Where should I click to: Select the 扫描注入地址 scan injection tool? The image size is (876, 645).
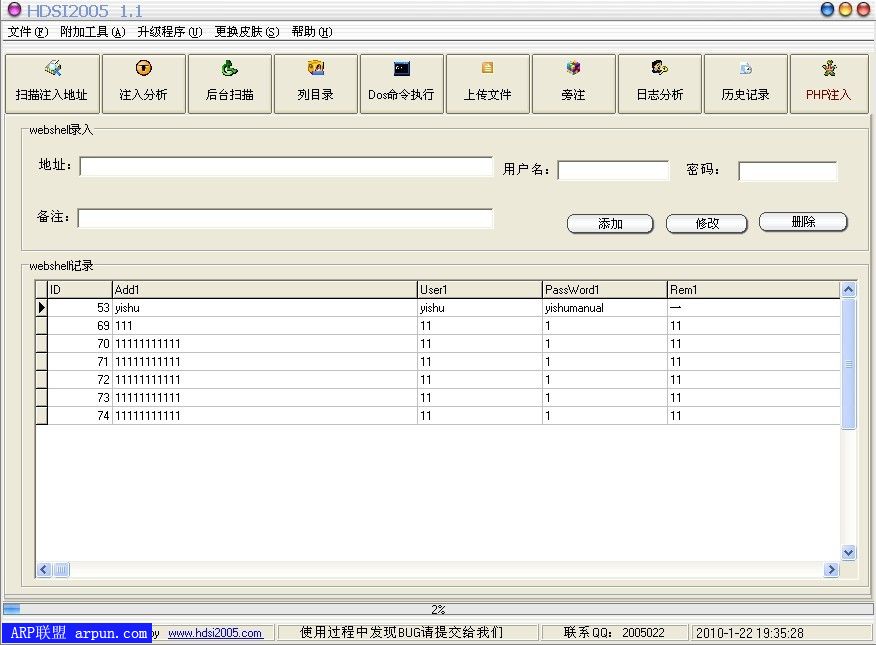tap(52, 83)
